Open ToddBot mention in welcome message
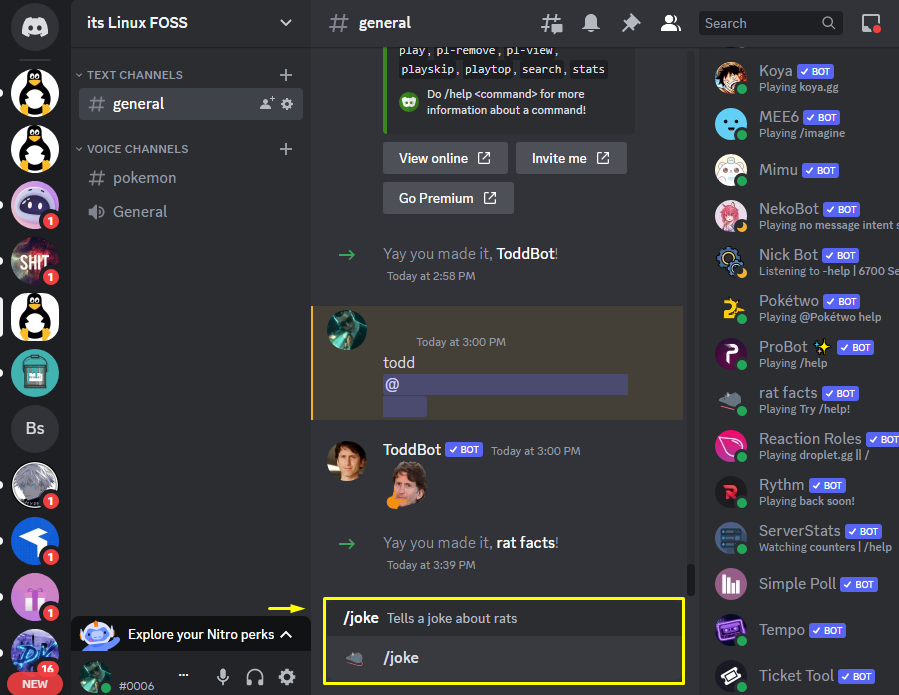The height and width of the screenshot is (695, 899). tap(525, 254)
